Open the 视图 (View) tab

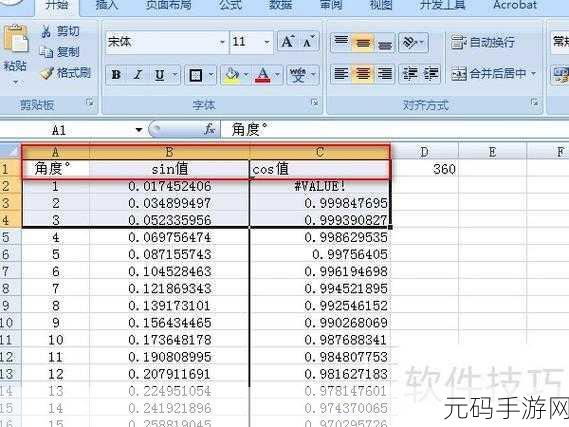pyautogui.click(x=381, y=5)
